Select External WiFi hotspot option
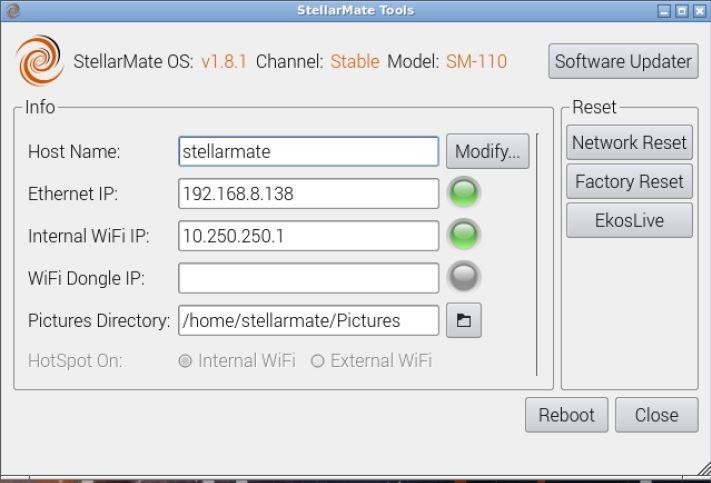Image resolution: width=711 pixels, height=483 pixels. tap(318, 361)
